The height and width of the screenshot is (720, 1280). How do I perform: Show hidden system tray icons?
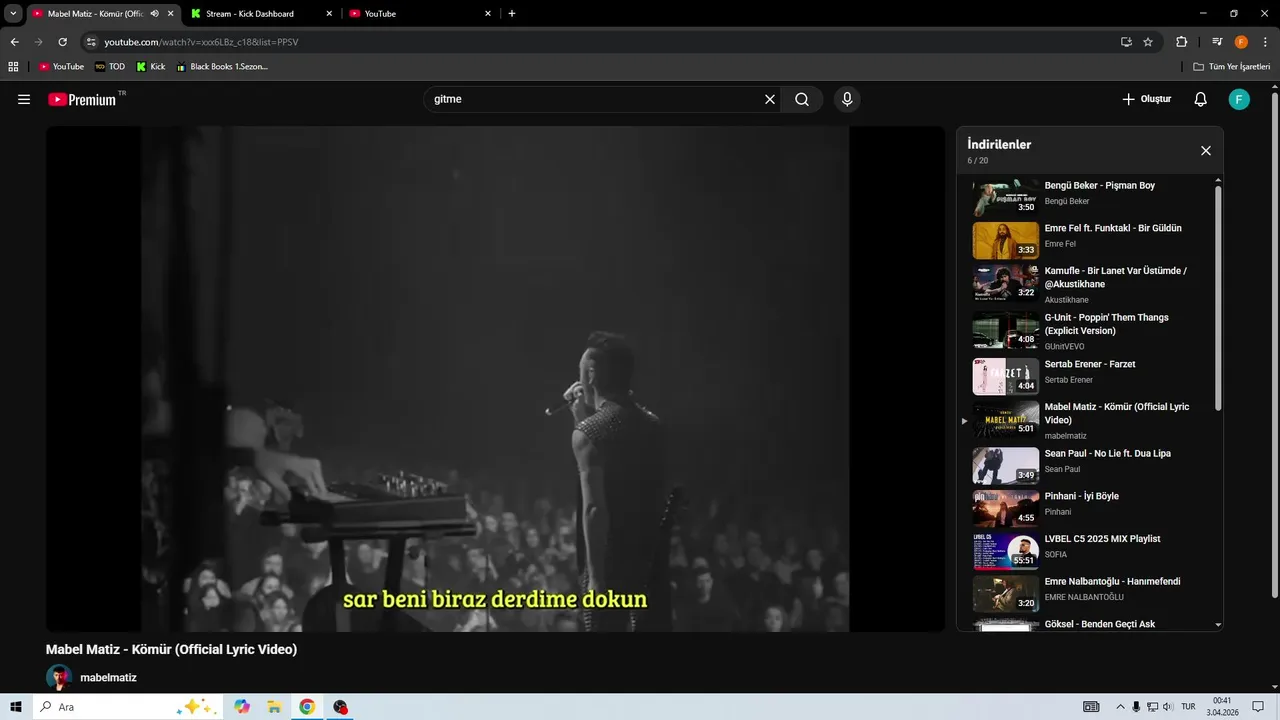coord(1120,707)
